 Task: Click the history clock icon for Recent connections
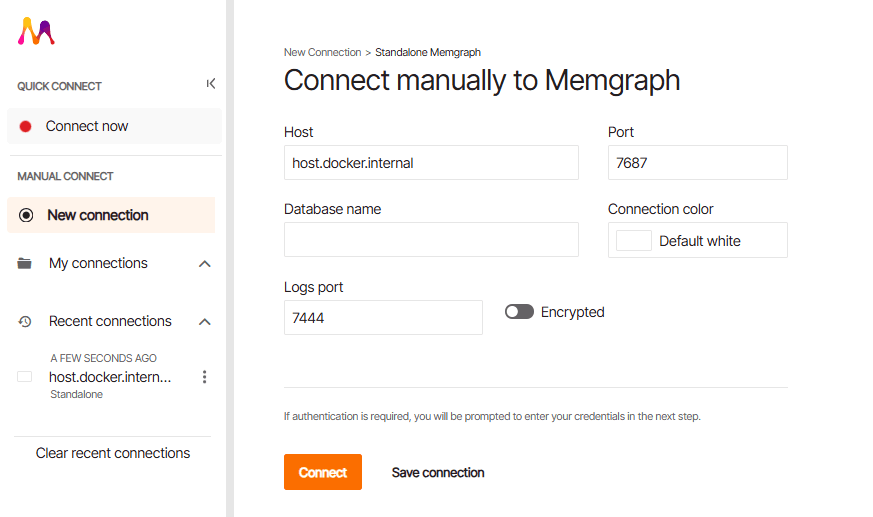(x=24, y=321)
